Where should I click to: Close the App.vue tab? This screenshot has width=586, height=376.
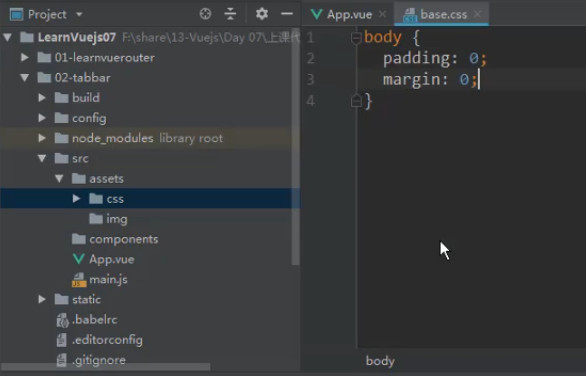(382, 14)
